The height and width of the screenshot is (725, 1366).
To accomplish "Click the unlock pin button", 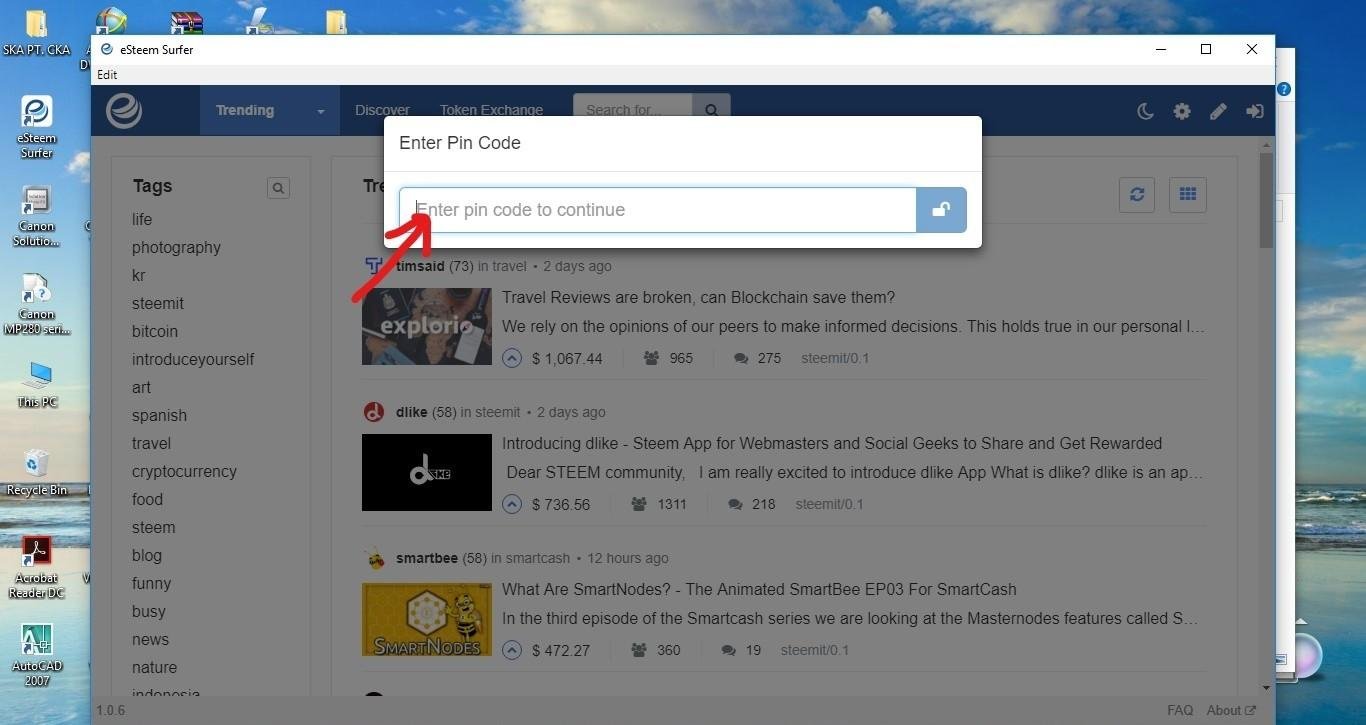I will point(941,210).
